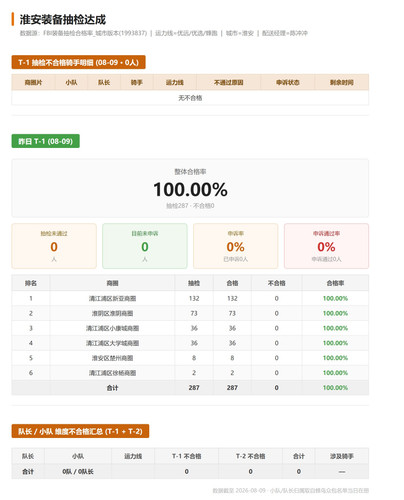Click the 淮安区楚州商圈 row name
This screenshot has height=500, width=404.
(x=112, y=358)
